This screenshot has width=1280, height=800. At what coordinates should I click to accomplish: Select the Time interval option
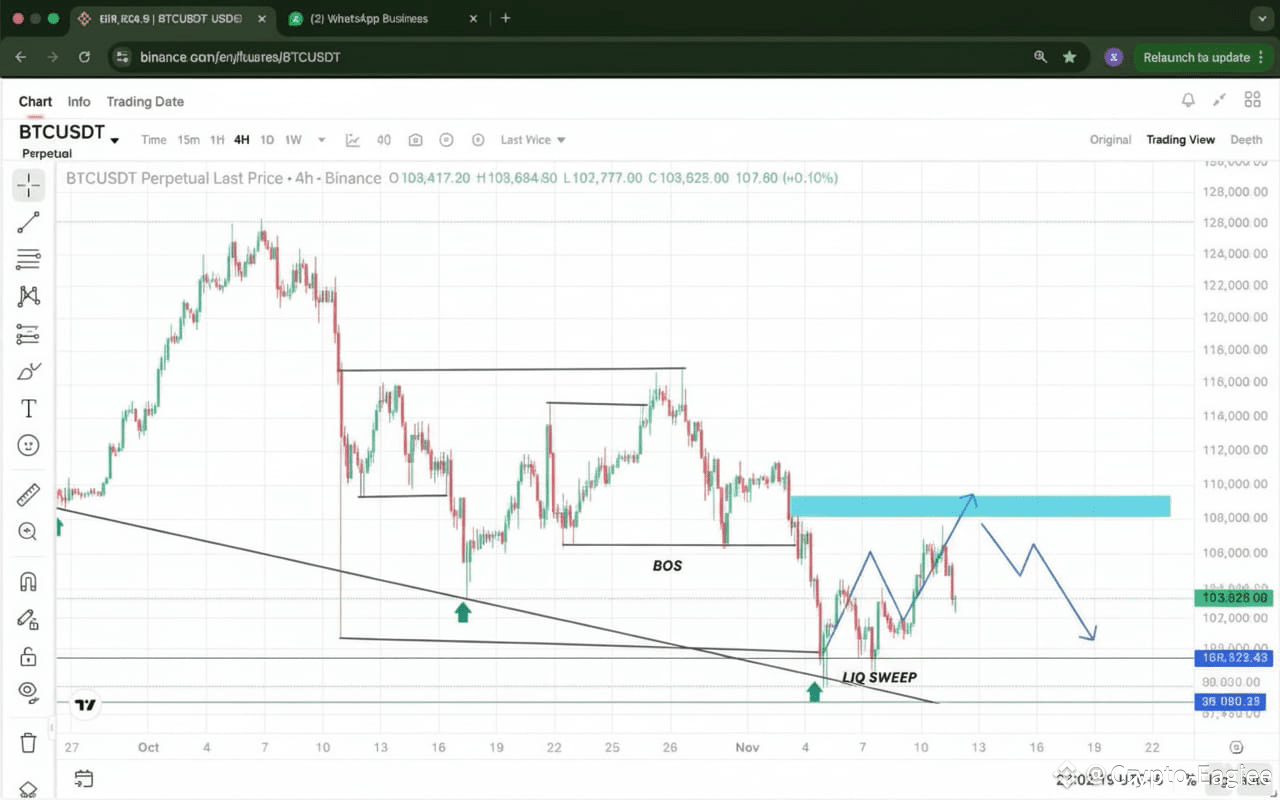154,140
